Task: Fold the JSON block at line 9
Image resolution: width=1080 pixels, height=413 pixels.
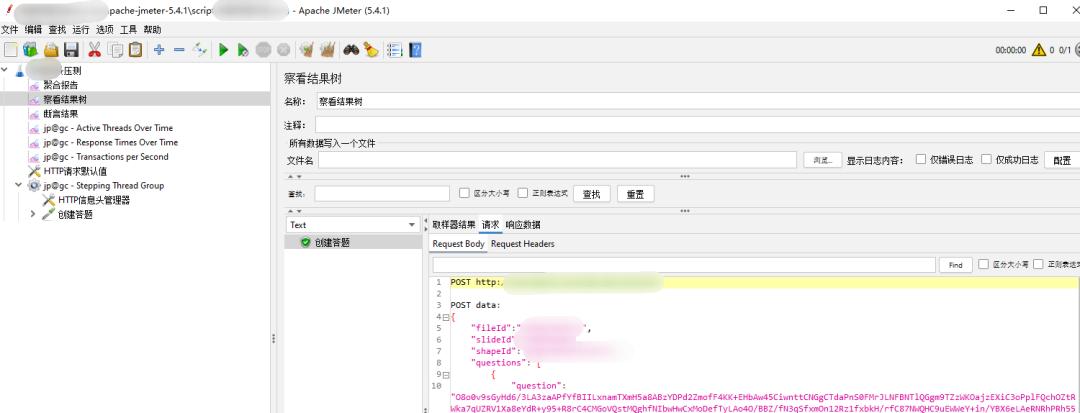Action: point(446,375)
